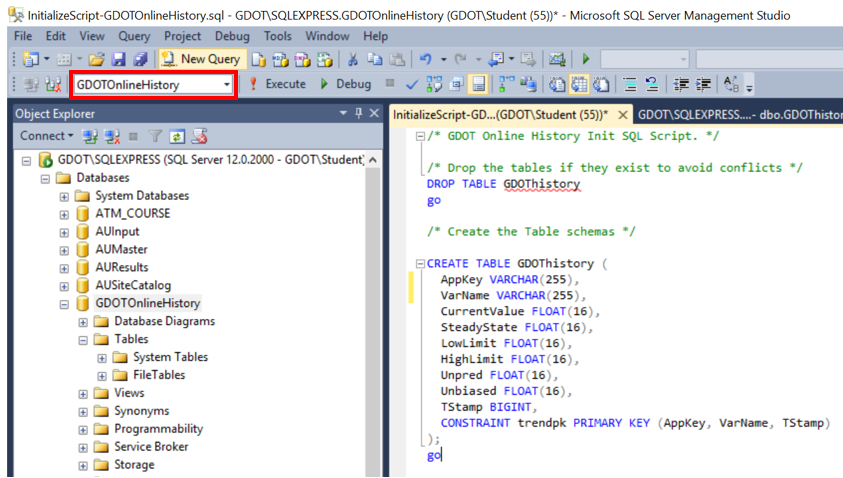843x478 pixels.
Task: Open the GDOTOnlineHistory database dropdown
Action: point(226,84)
